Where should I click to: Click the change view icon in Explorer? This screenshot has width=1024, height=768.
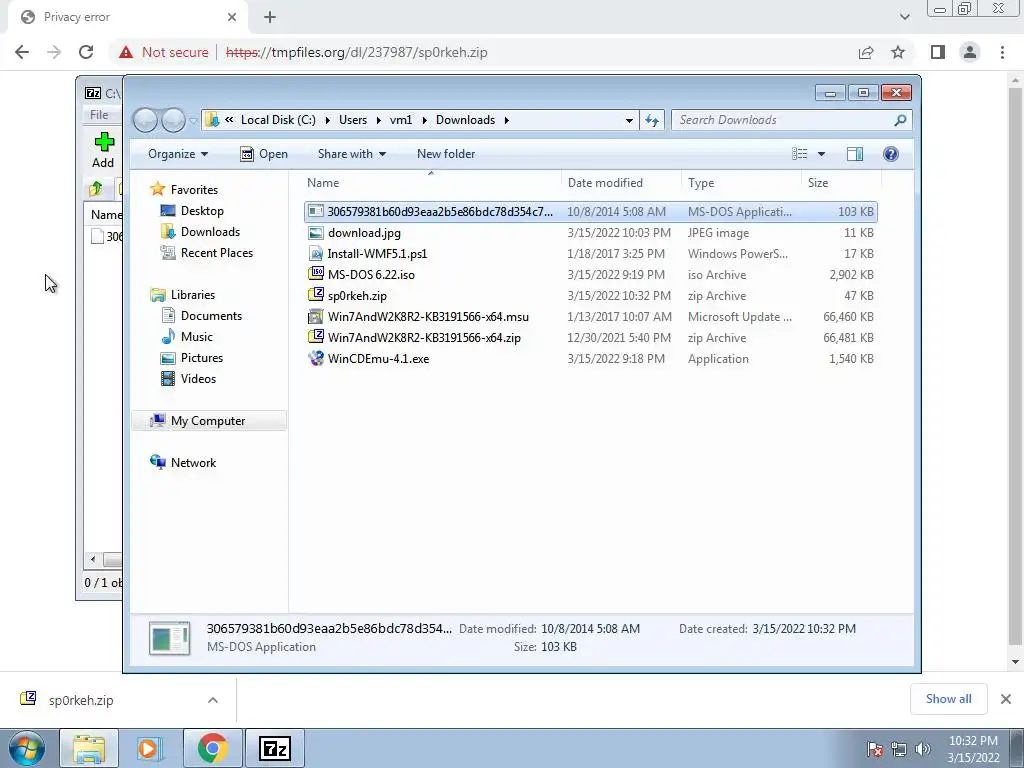tap(799, 153)
